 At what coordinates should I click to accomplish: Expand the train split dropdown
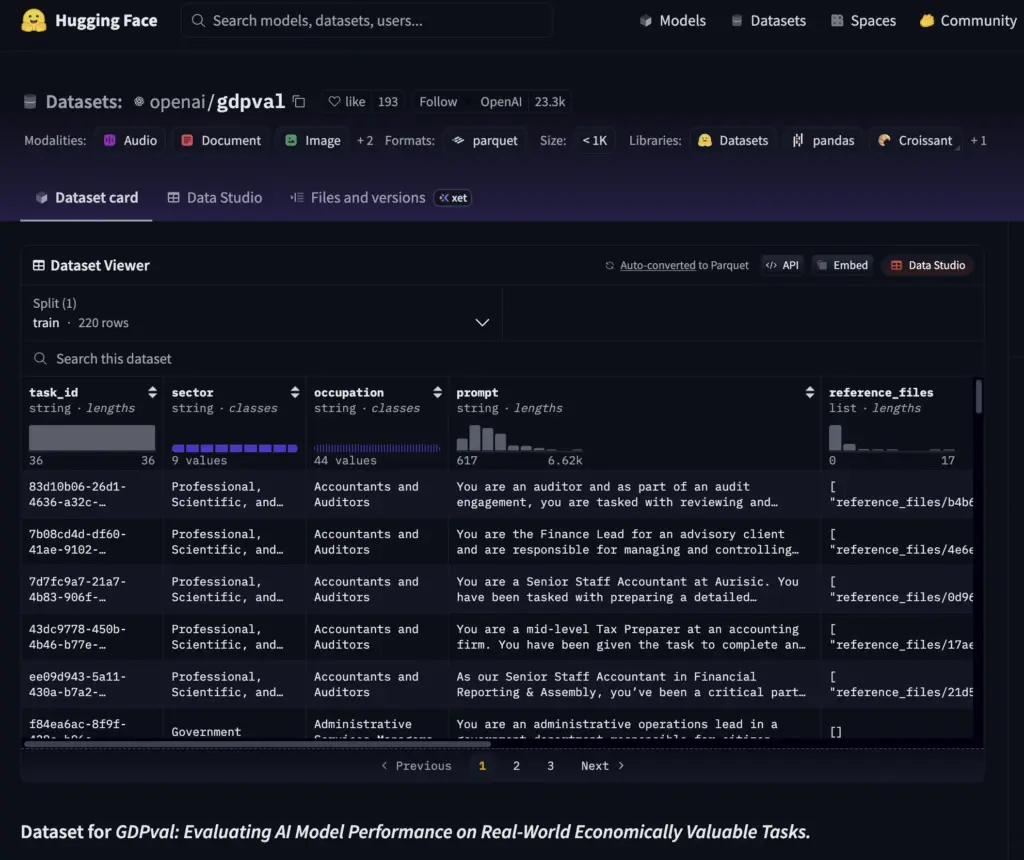[482, 322]
